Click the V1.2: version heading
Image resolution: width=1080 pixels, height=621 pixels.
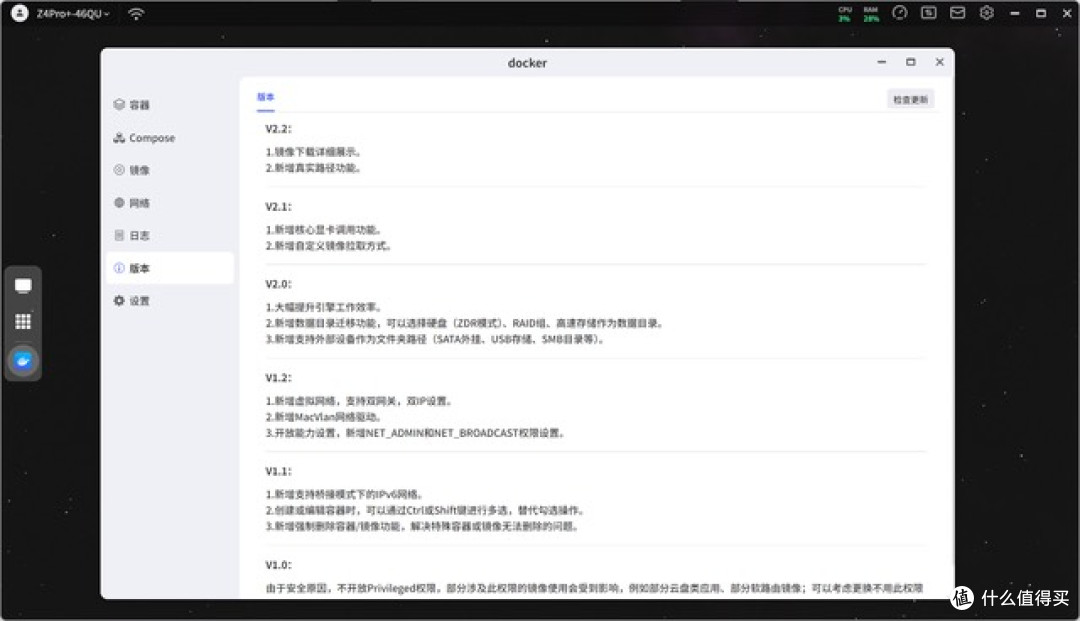pos(278,377)
